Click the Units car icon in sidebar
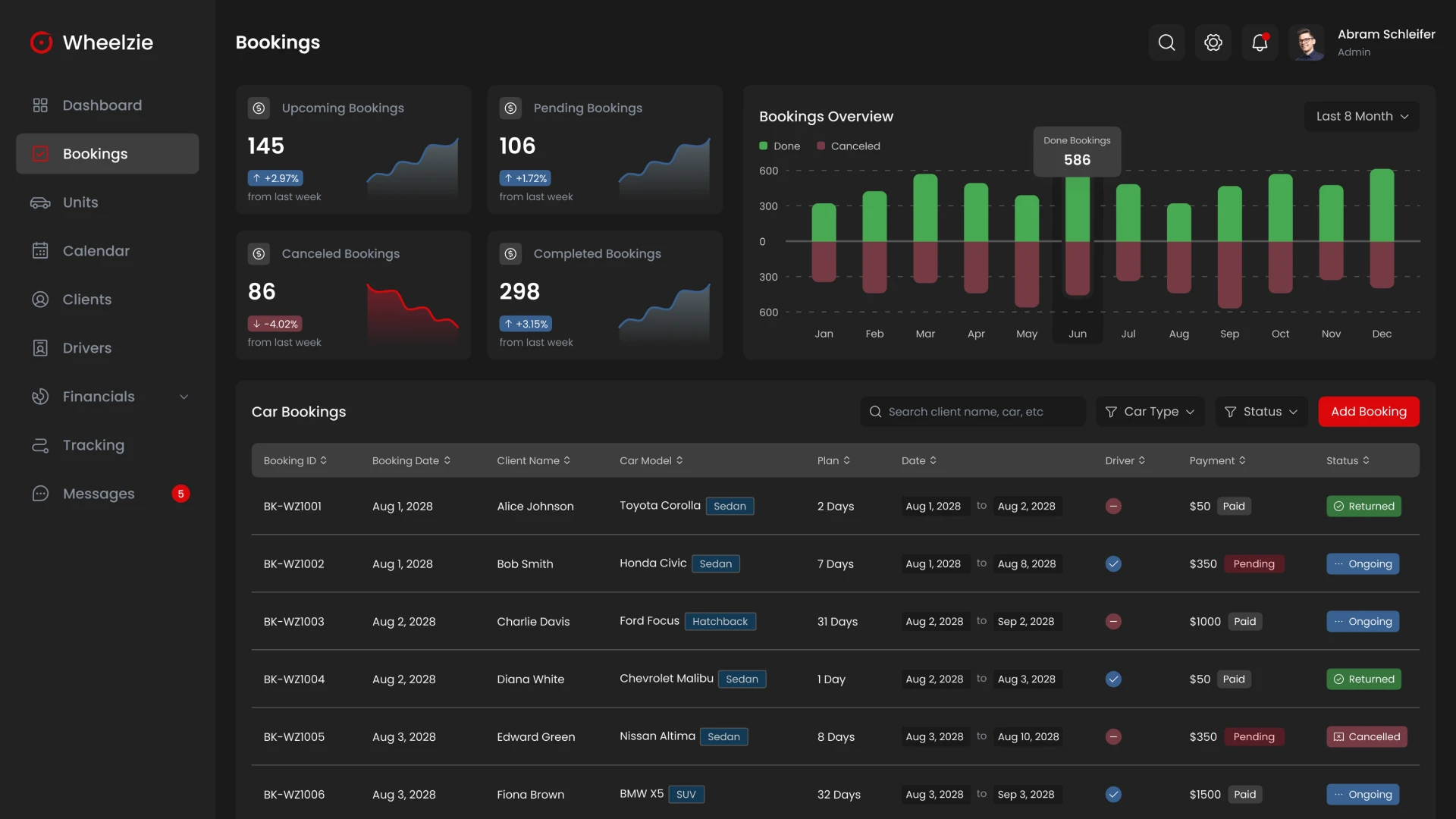 point(40,202)
